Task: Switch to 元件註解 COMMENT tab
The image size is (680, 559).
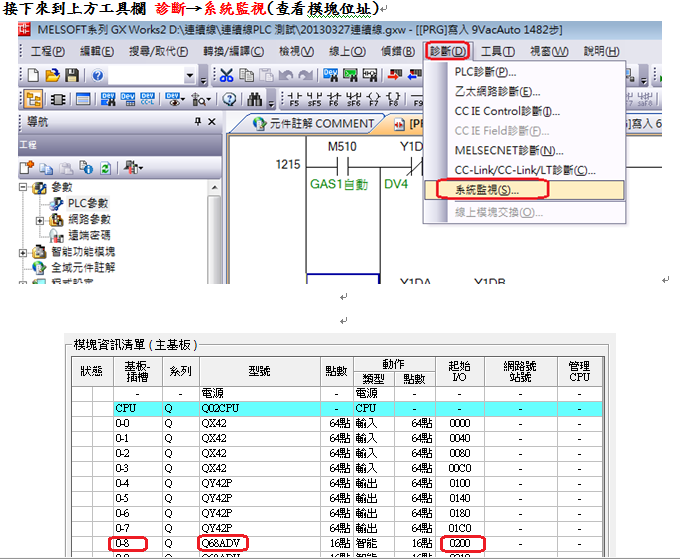Action: click(x=313, y=124)
